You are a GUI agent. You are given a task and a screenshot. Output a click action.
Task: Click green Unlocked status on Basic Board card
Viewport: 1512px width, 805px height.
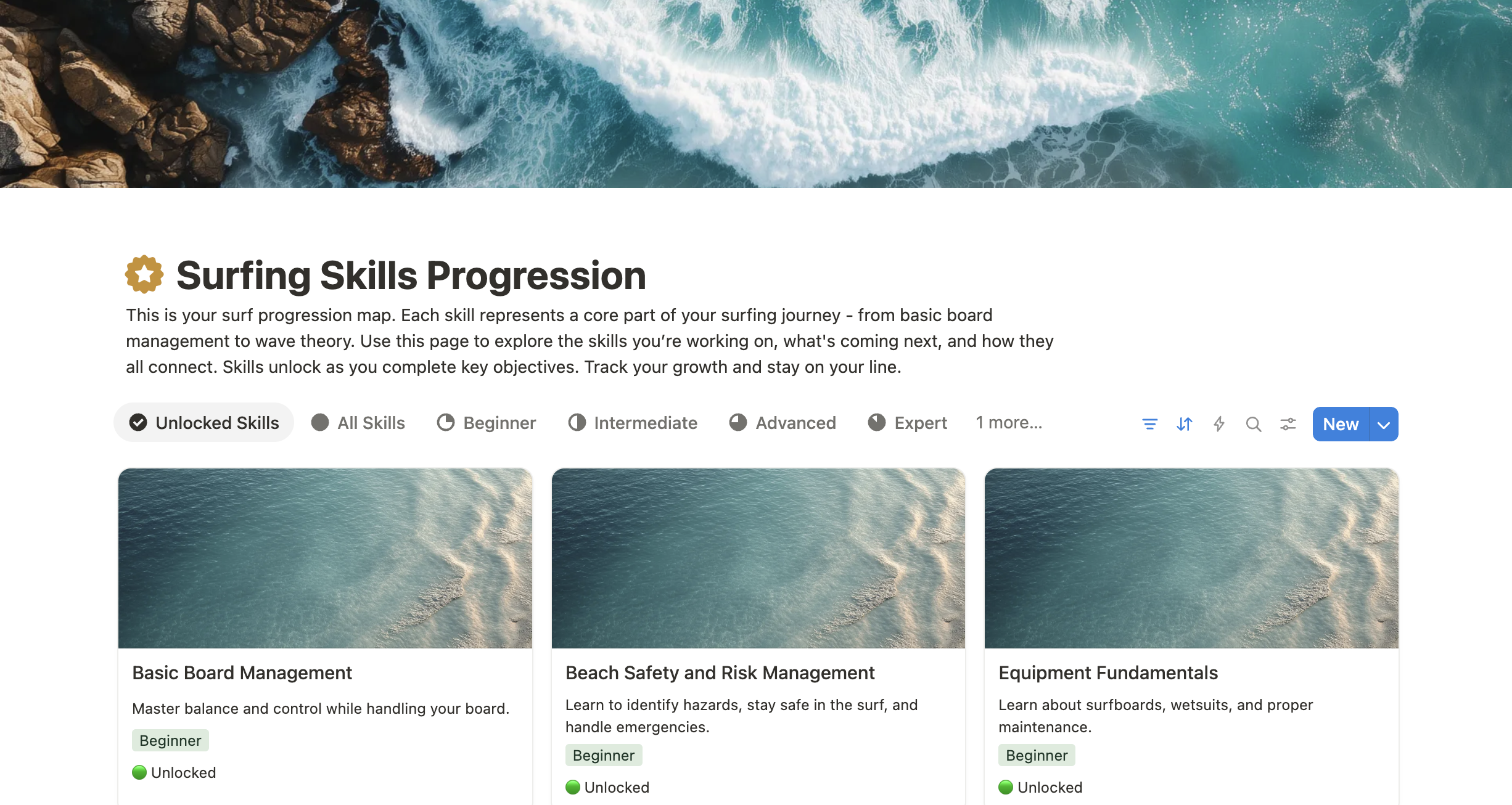(174, 772)
